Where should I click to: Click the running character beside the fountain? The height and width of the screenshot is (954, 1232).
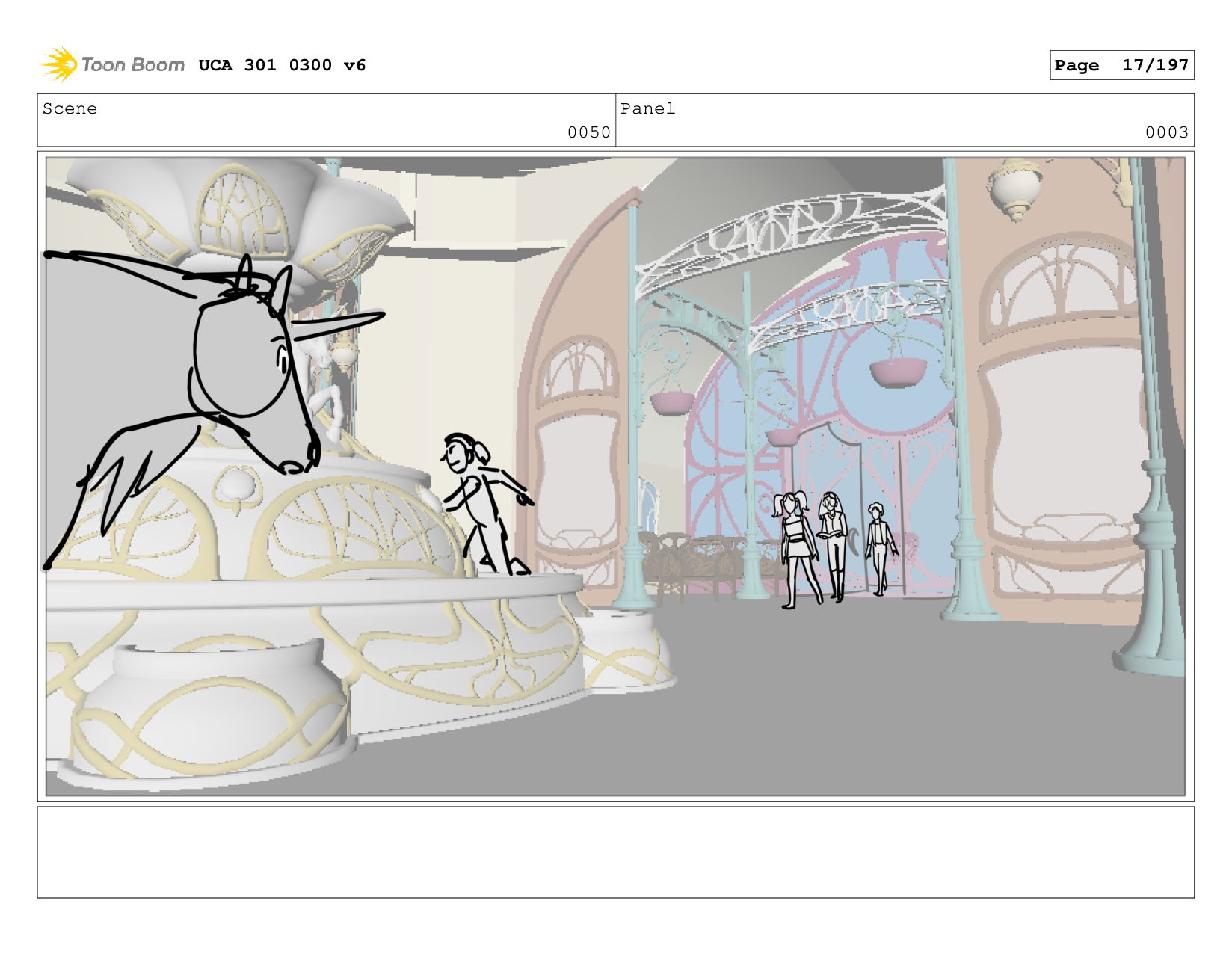pos(487,504)
